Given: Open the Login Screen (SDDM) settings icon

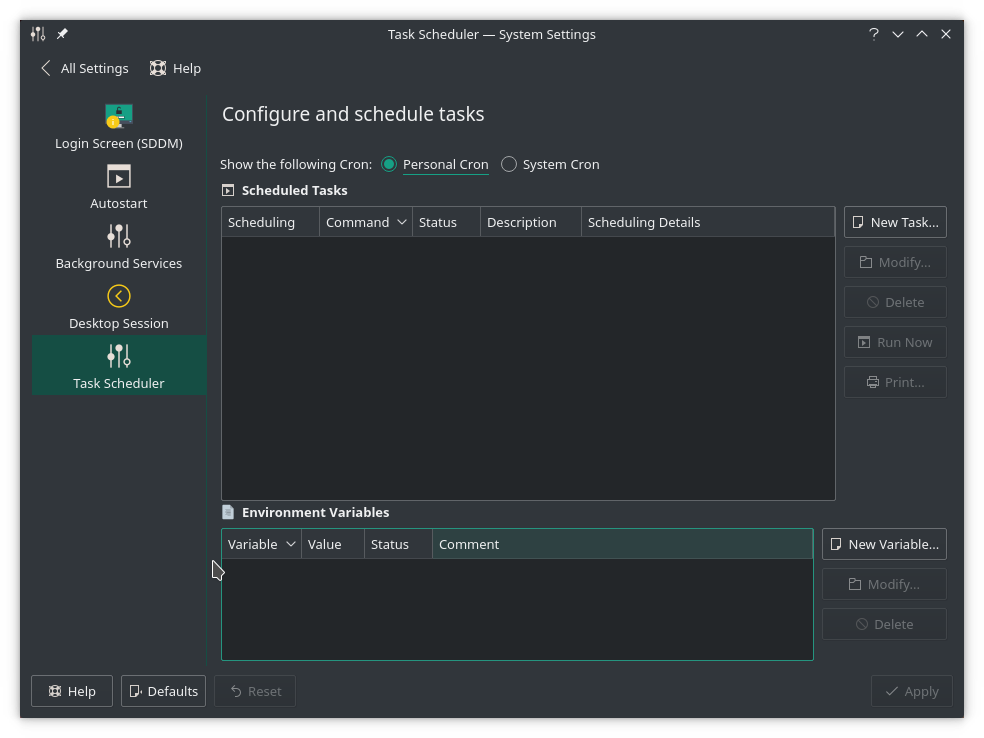Looking at the screenshot, I should (x=119, y=117).
